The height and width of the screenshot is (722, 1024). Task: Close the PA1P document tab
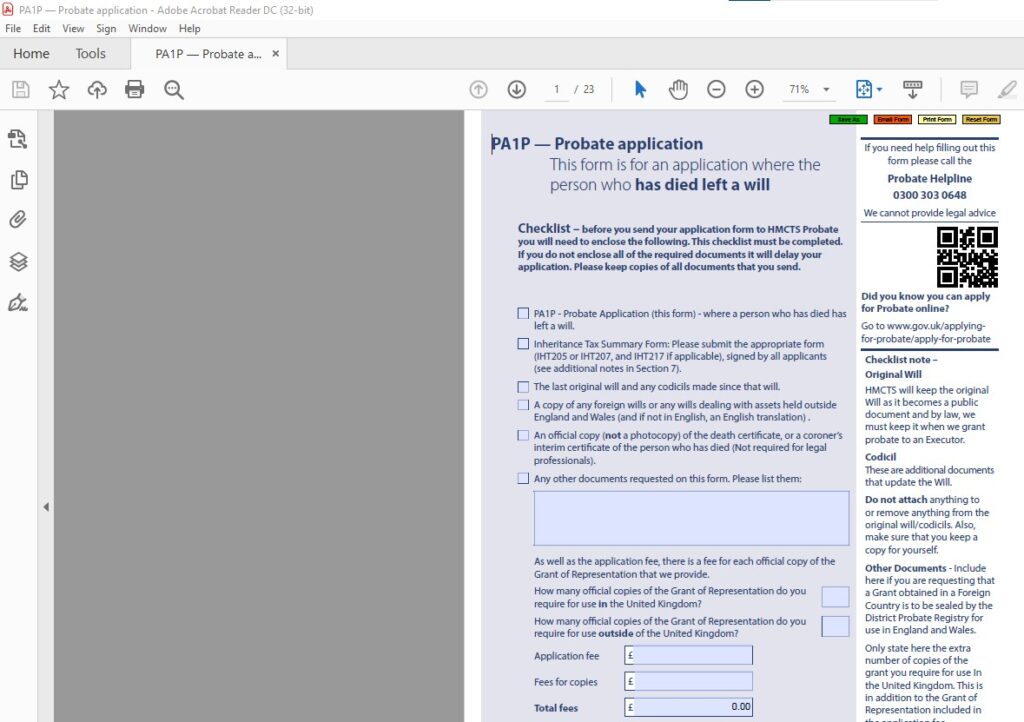(276, 54)
